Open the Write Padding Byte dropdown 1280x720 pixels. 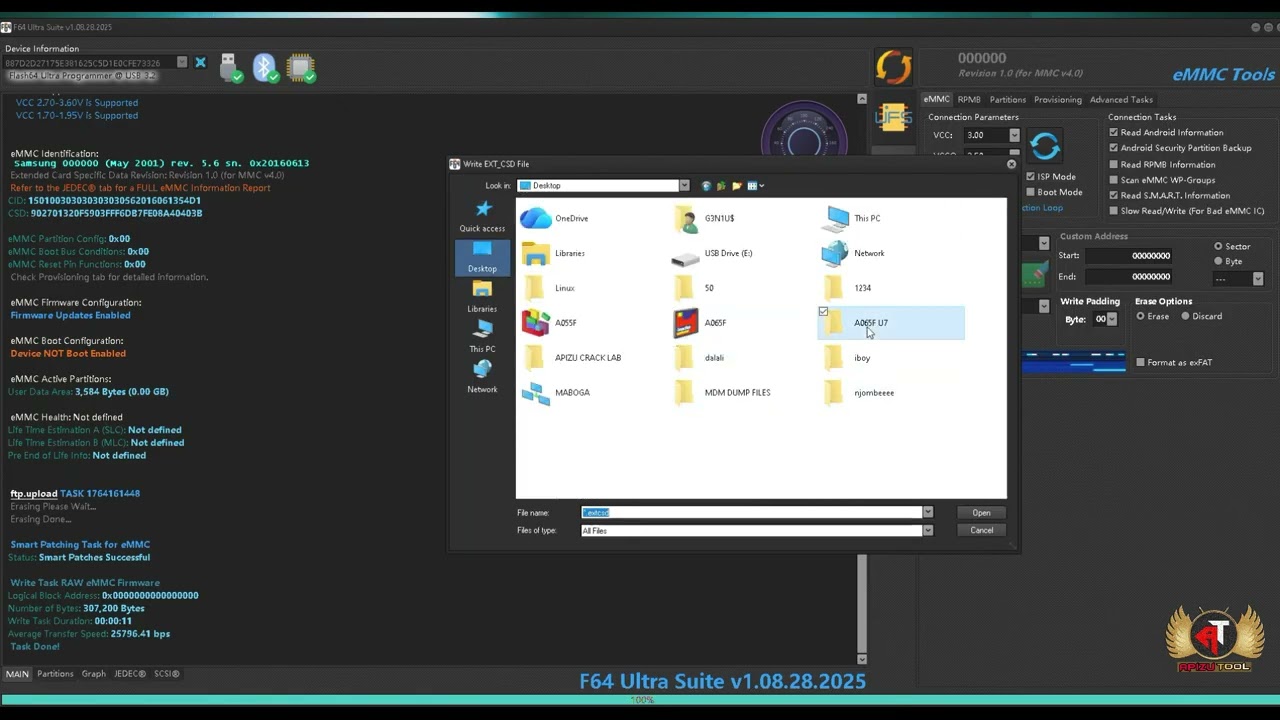coord(1111,319)
